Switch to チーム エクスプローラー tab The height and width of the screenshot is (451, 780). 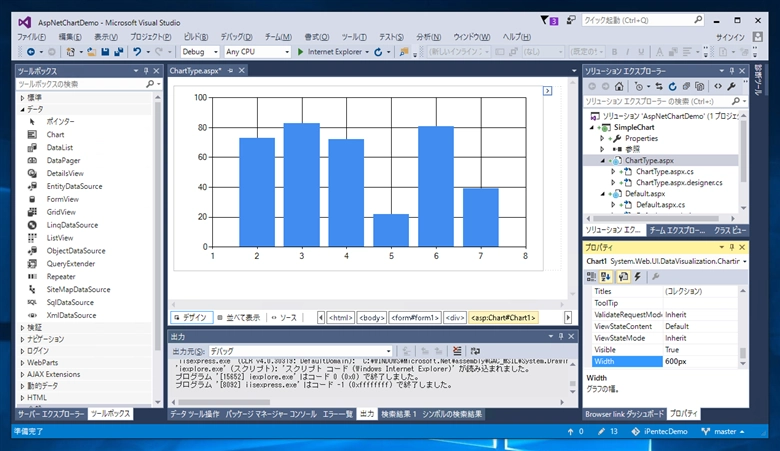[677, 230]
